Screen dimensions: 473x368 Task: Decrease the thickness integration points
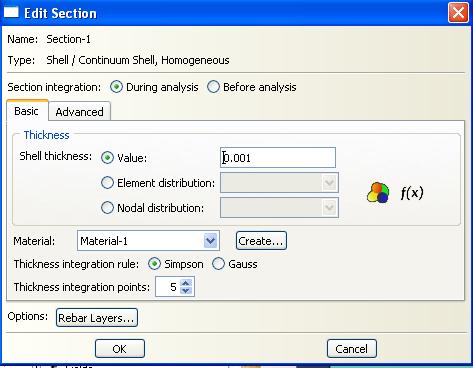point(186,291)
